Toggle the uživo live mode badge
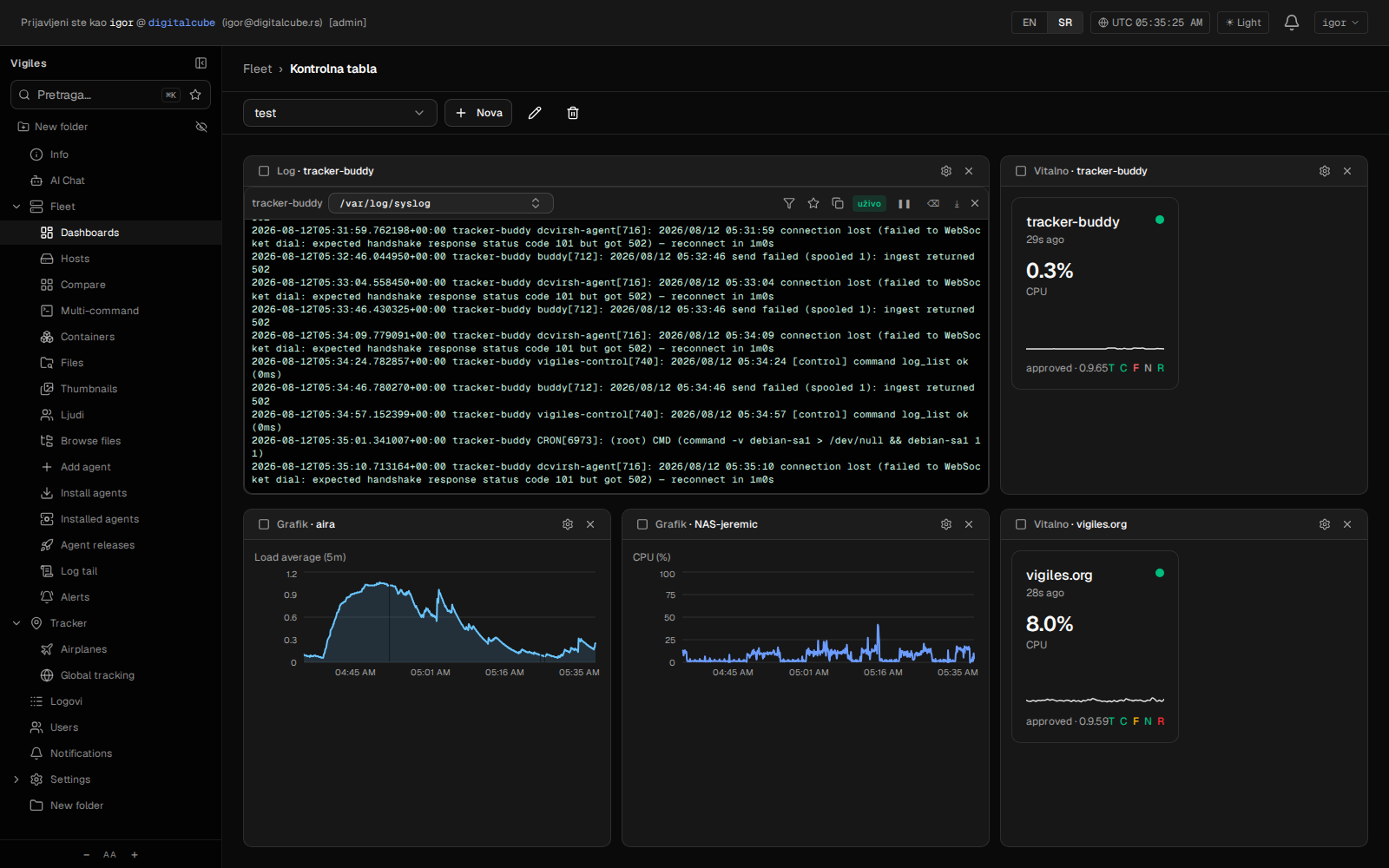Image resolution: width=1389 pixels, height=868 pixels. click(x=869, y=204)
